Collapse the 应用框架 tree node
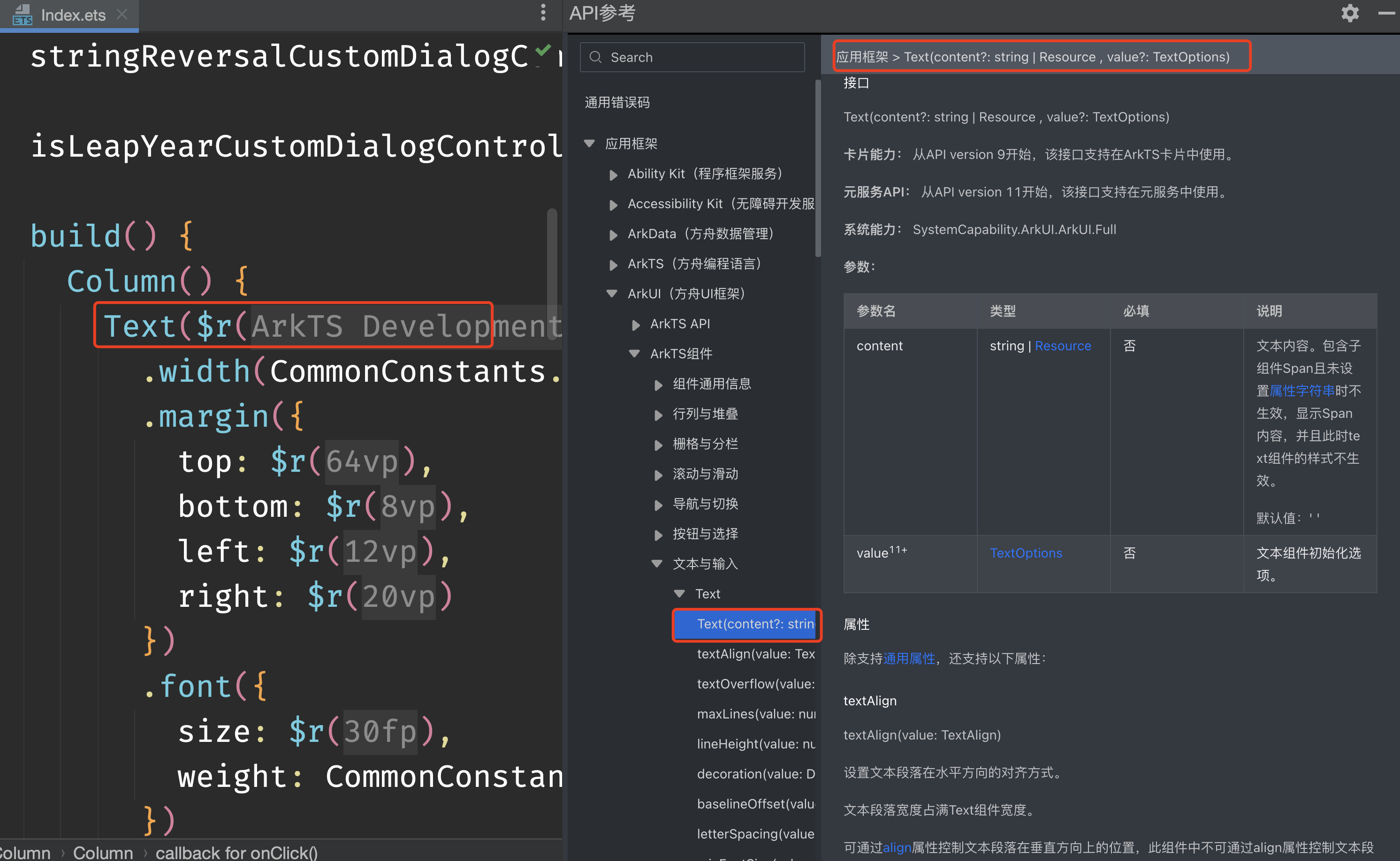This screenshot has height=861, width=1400. coord(589,143)
